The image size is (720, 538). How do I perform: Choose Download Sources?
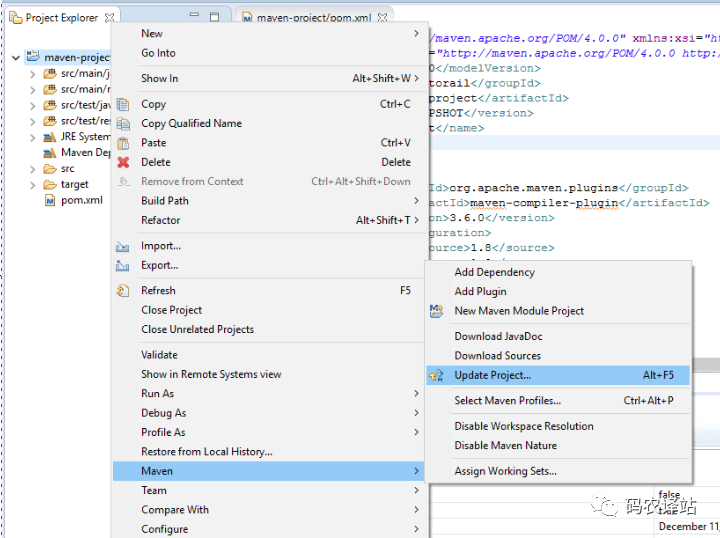click(558, 356)
